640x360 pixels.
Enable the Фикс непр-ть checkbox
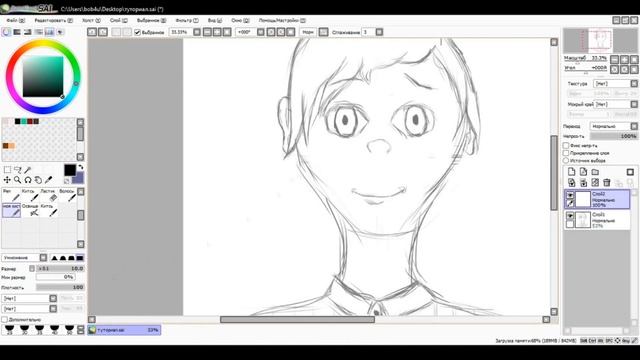click(x=566, y=145)
